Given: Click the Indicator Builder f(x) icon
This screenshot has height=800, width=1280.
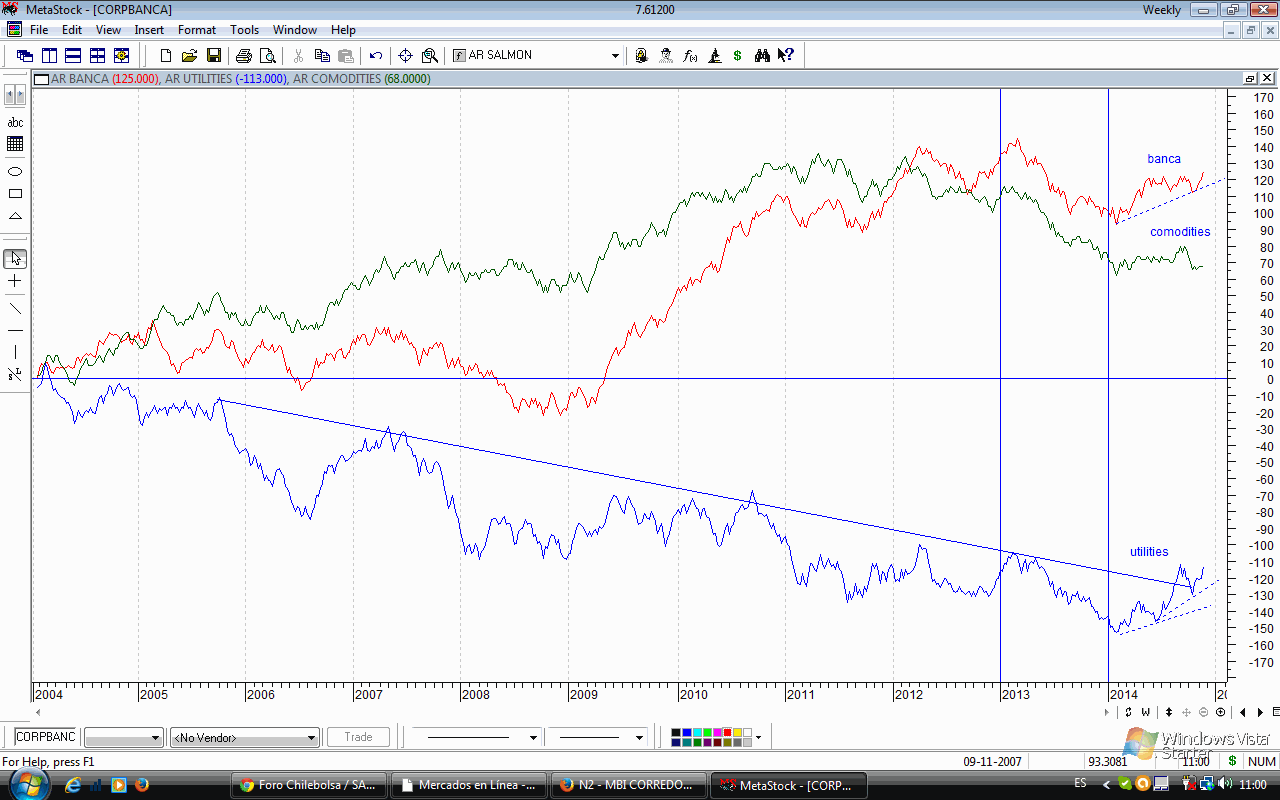Looking at the screenshot, I should (690, 56).
